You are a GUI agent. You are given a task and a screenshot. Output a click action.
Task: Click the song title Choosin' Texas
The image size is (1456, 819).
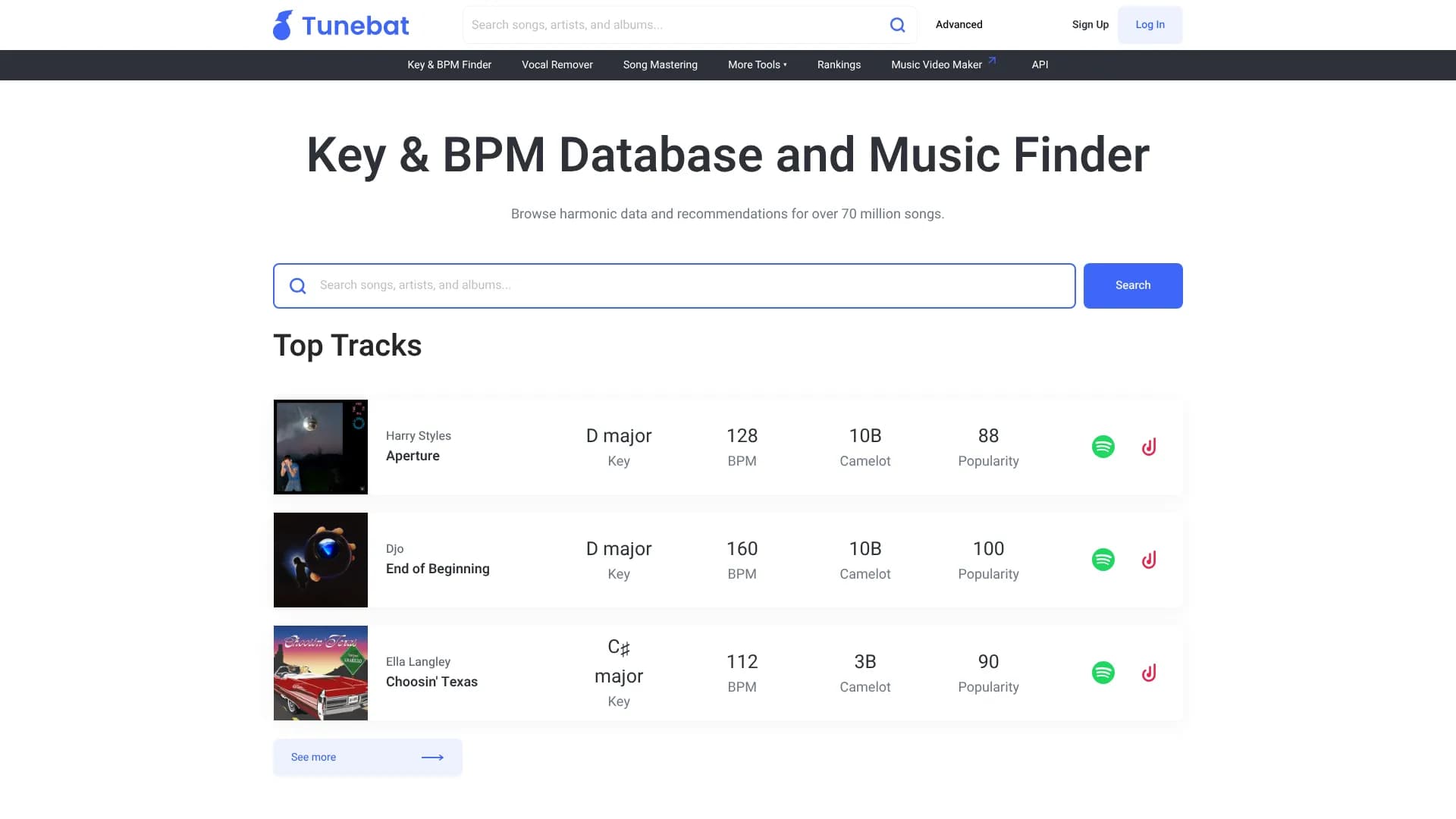pyautogui.click(x=431, y=682)
